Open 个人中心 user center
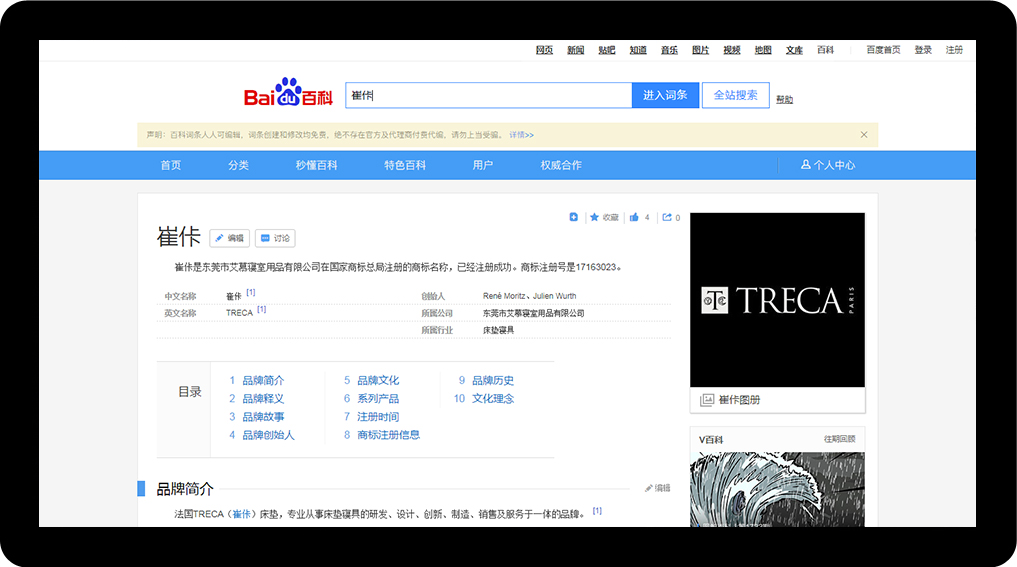1017x567 pixels. coord(828,165)
